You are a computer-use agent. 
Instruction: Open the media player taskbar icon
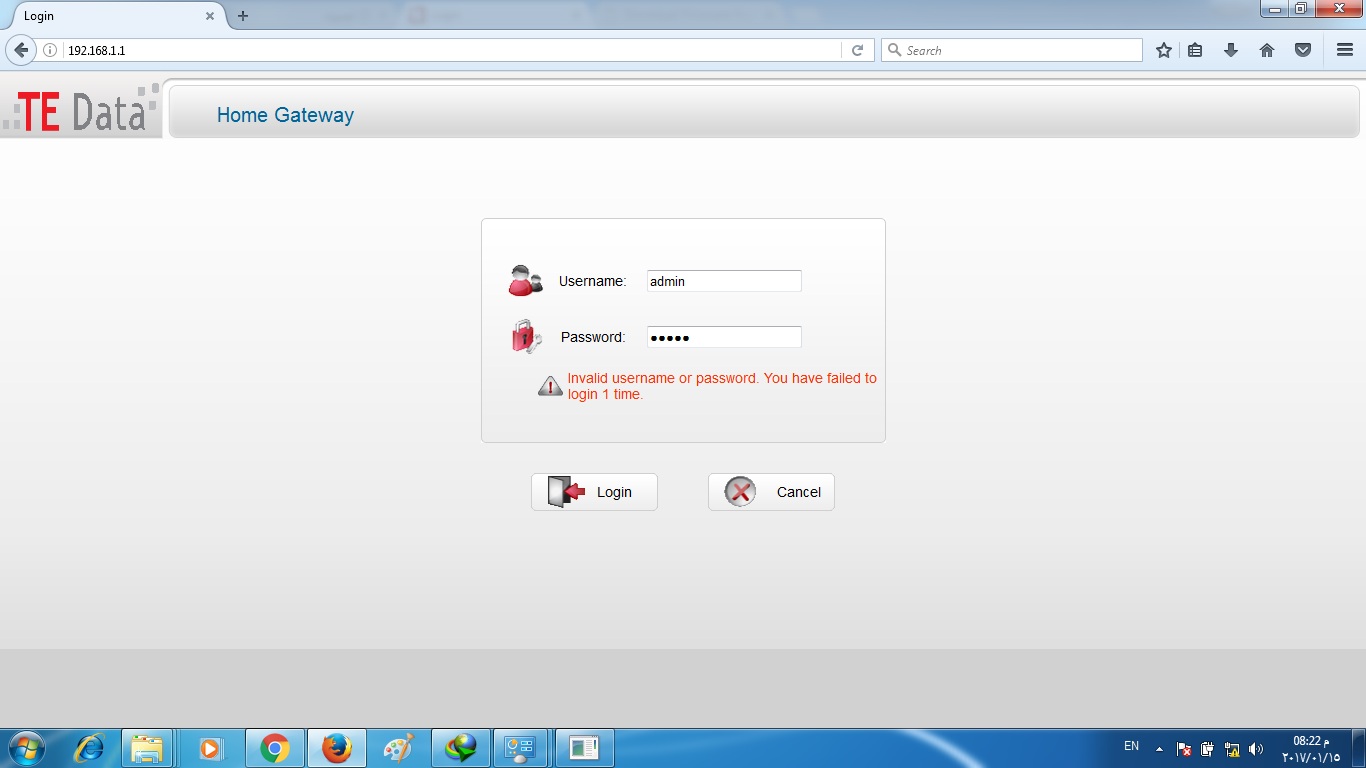pos(210,748)
